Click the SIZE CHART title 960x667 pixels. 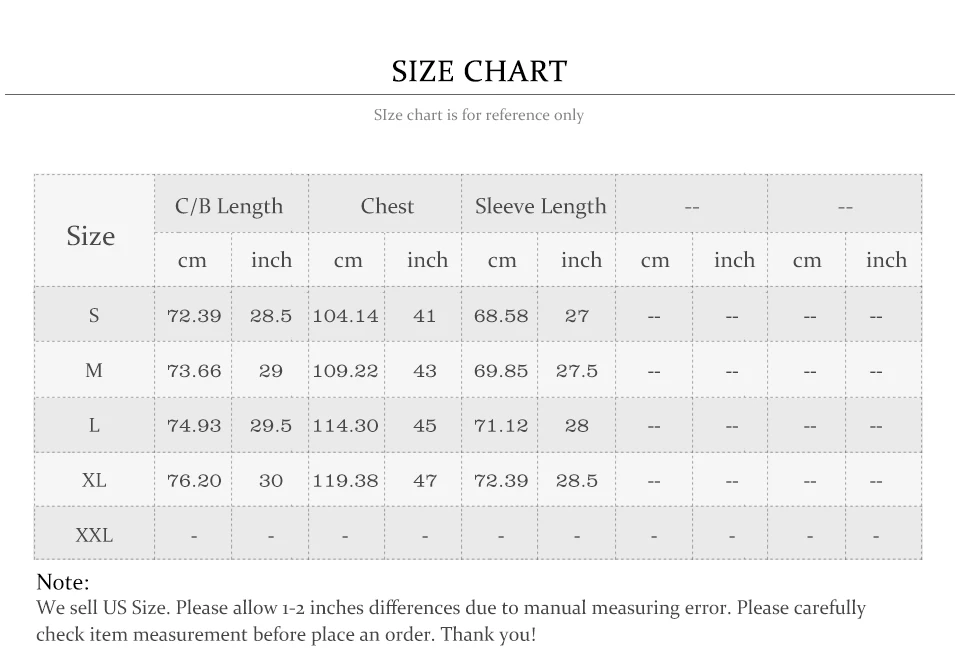(479, 72)
